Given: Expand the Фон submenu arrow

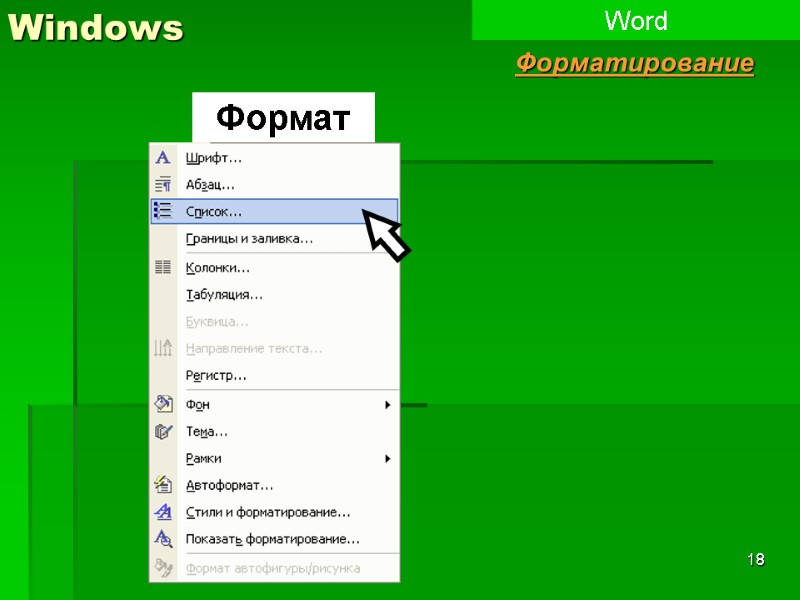Looking at the screenshot, I should point(388,405).
